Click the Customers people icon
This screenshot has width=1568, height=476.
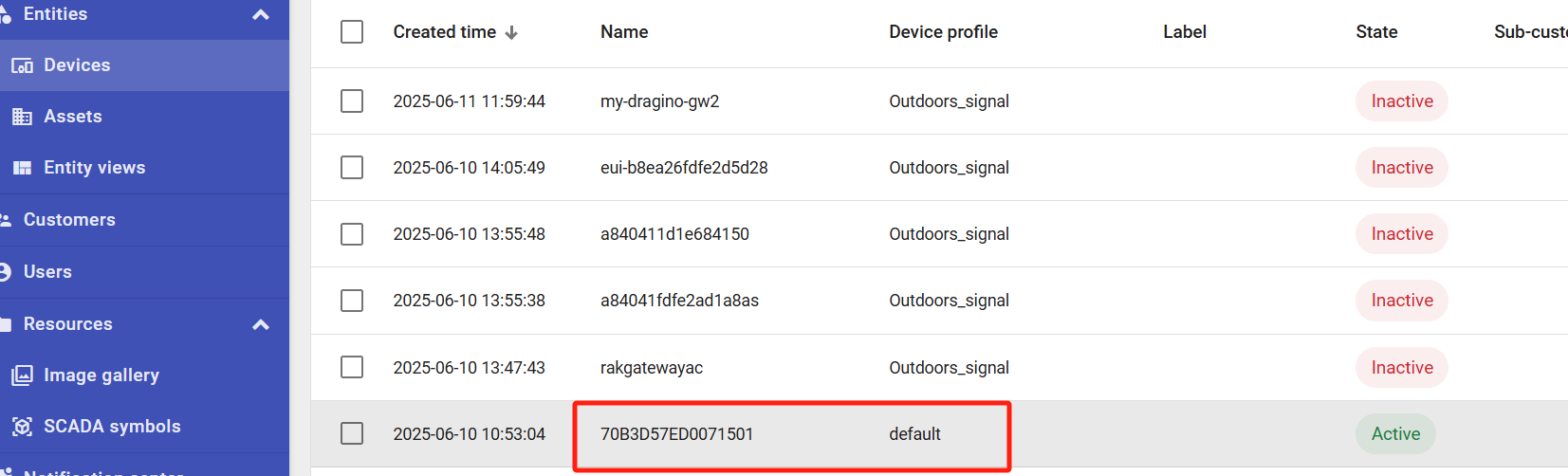click(6, 220)
